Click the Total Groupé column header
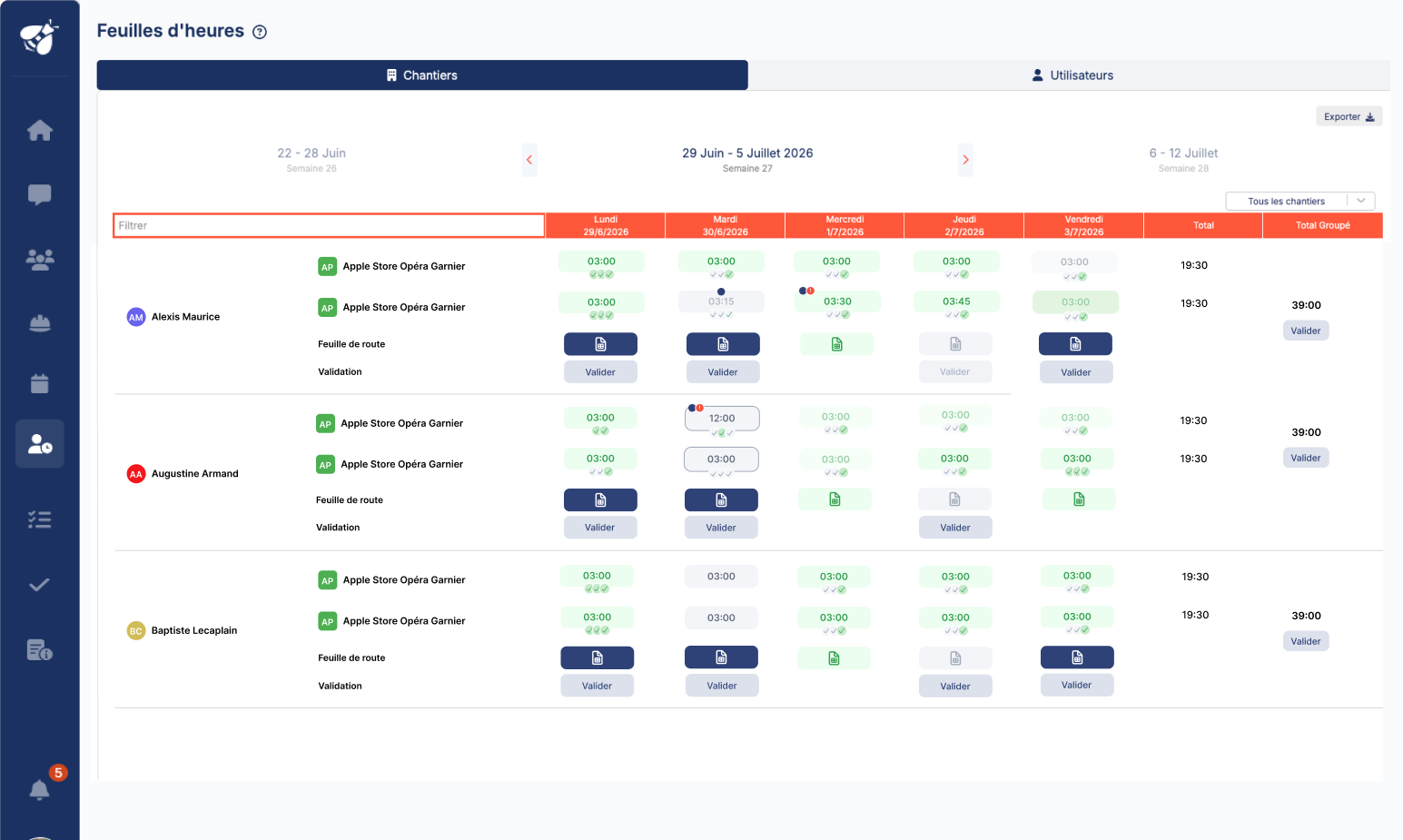The image size is (1403, 840). (1322, 225)
